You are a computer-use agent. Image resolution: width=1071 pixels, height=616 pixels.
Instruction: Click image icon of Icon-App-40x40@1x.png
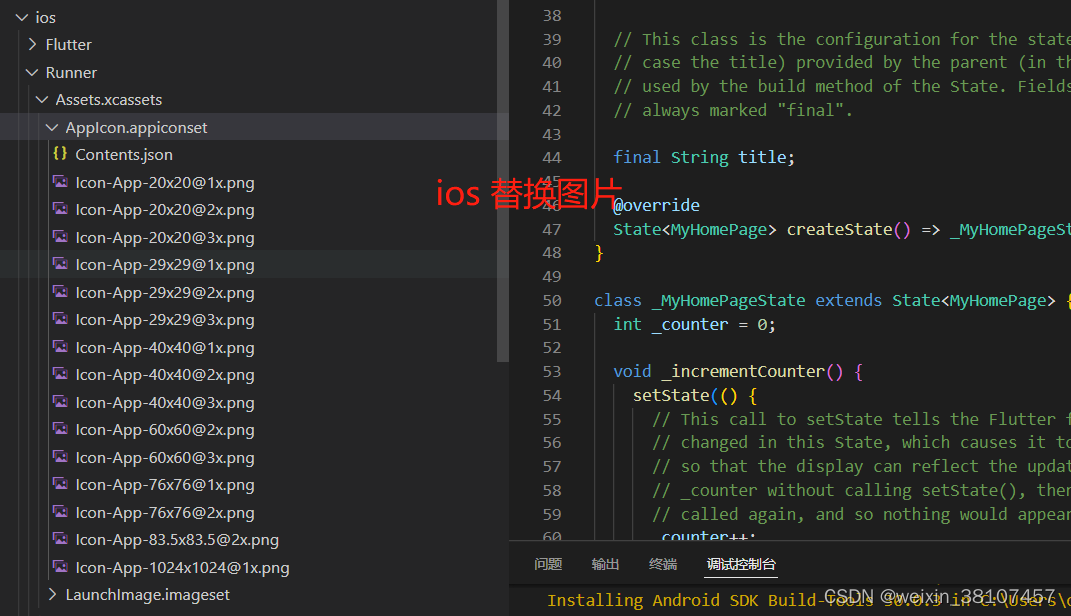click(x=61, y=347)
